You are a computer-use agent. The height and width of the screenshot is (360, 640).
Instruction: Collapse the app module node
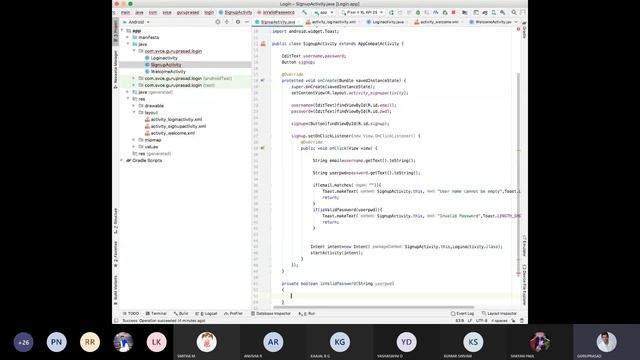coord(122,31)
